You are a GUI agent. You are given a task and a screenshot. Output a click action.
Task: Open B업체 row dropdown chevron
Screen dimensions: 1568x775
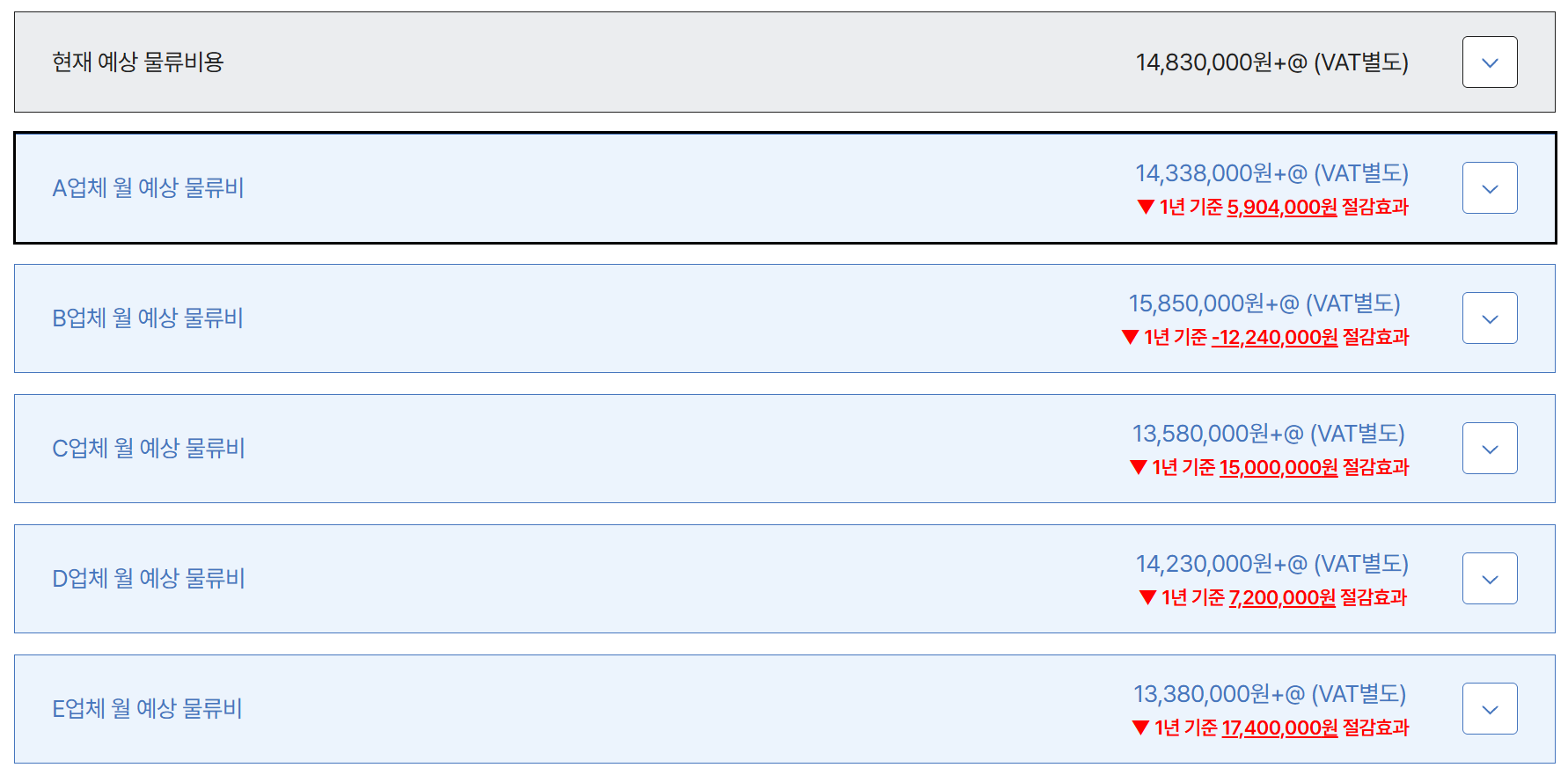click(1490, 318)
